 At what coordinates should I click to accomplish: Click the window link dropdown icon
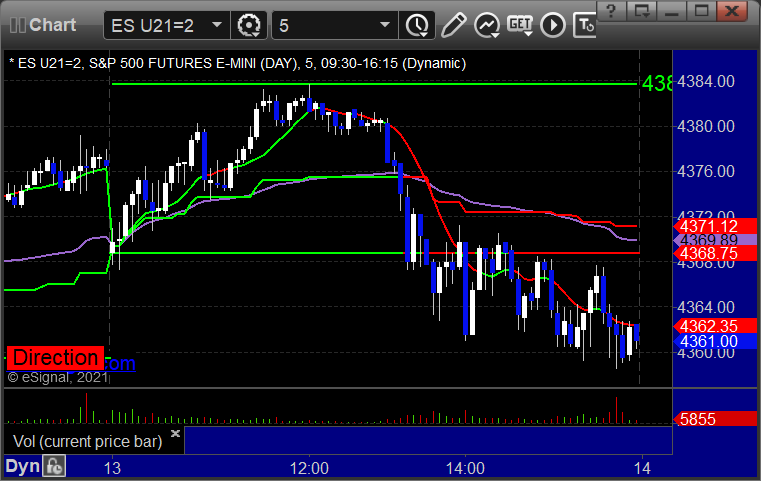(642, 11)
